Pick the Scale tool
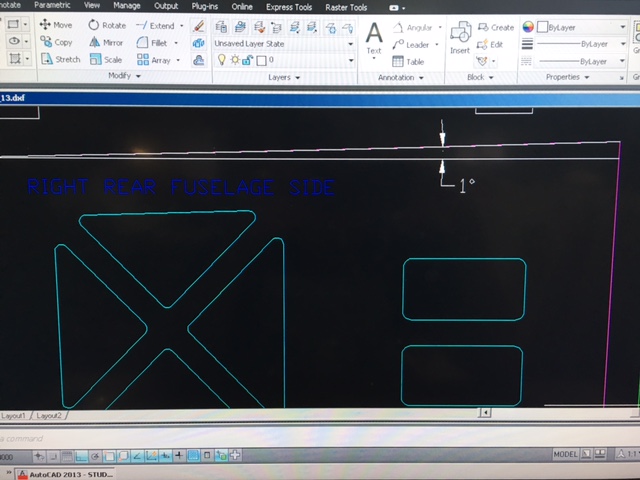 click(x=104, y=60)
